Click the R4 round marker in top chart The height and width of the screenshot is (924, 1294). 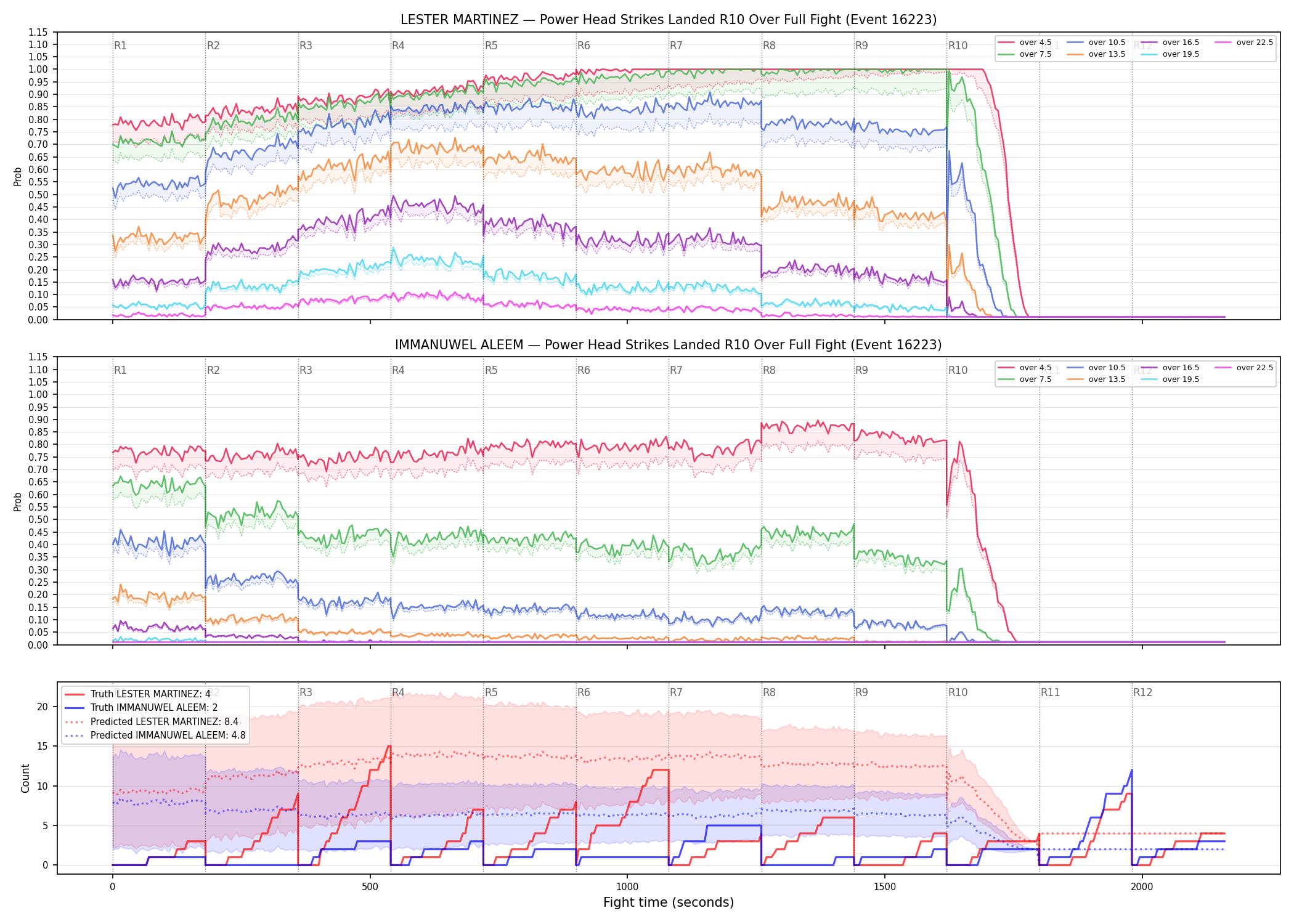pyautogui.click(x=398, y=46)
